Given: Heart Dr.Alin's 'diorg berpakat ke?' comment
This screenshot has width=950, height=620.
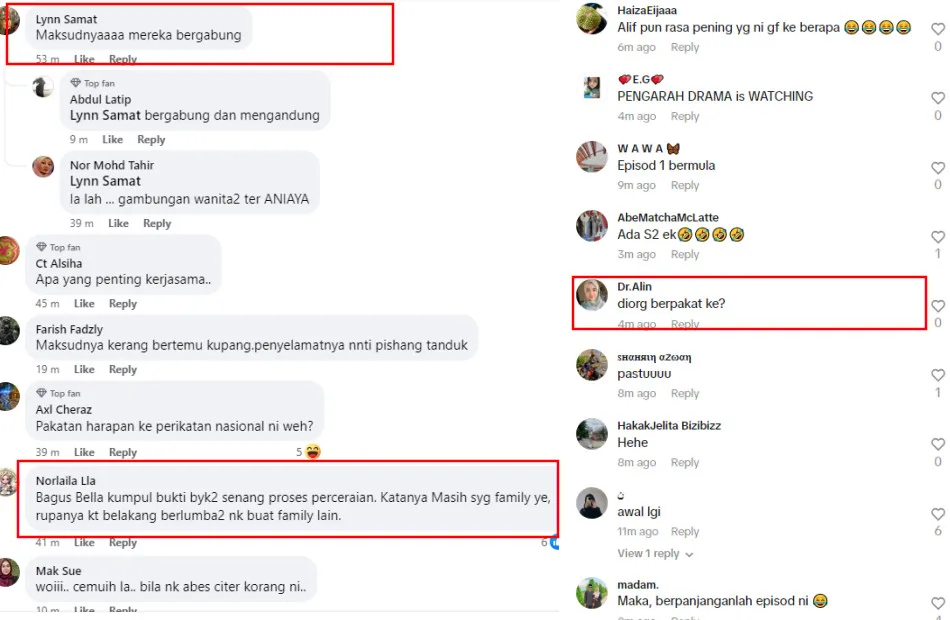Looking at the screenshot, I should [938, 305].
